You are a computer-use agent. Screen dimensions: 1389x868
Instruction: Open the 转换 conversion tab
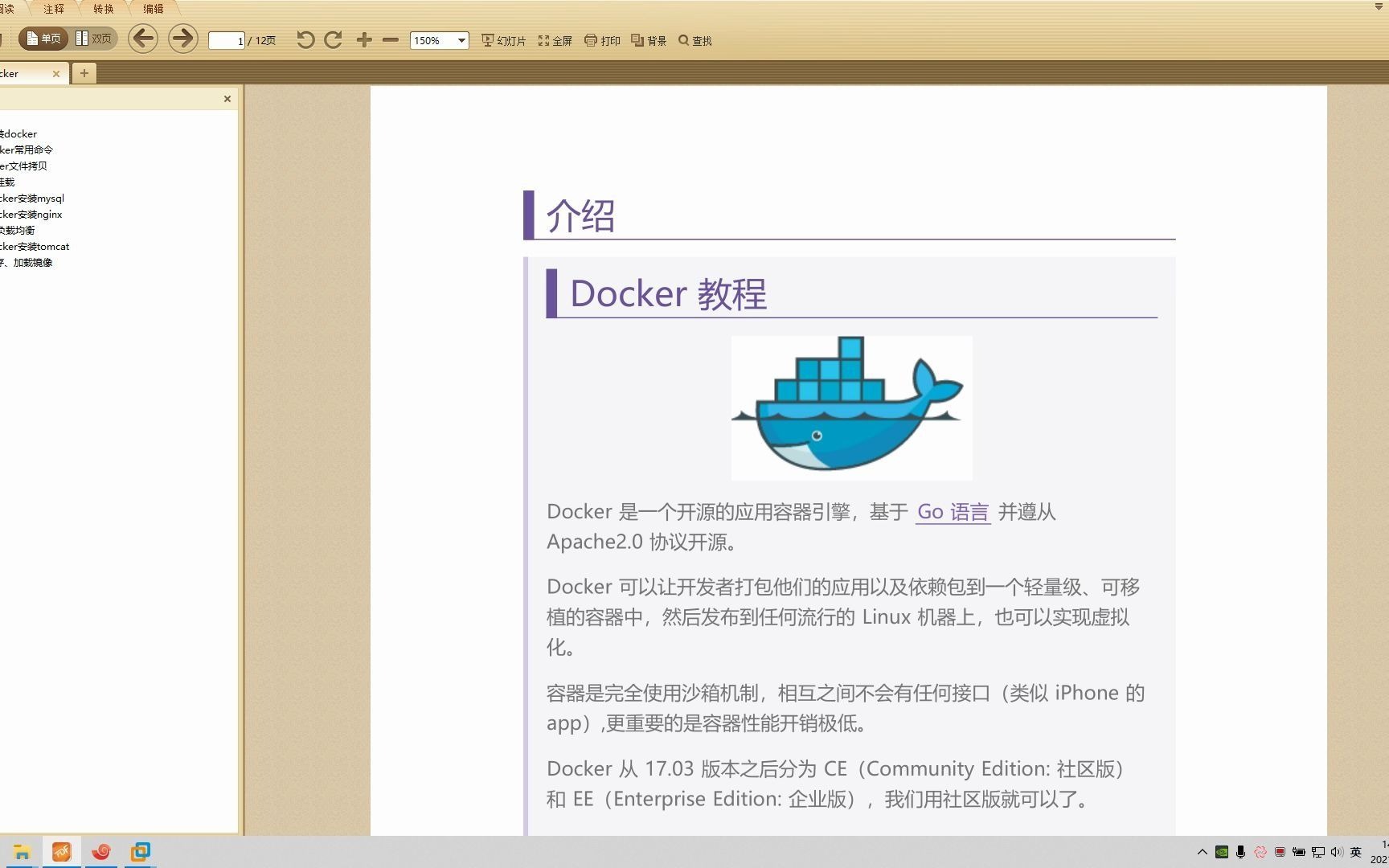coord(102,9)
